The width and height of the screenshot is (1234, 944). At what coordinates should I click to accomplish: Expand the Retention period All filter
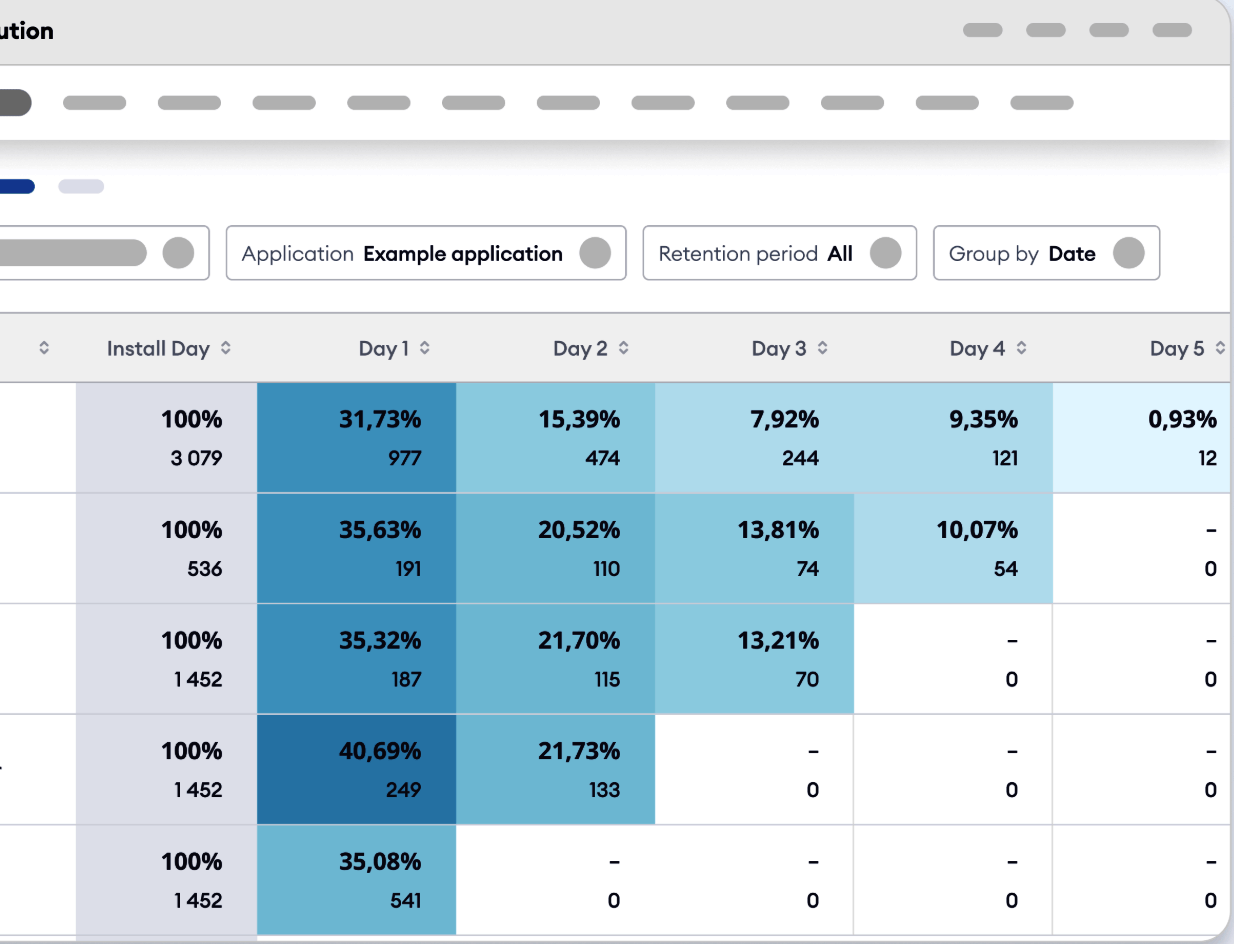coord(779,253)
